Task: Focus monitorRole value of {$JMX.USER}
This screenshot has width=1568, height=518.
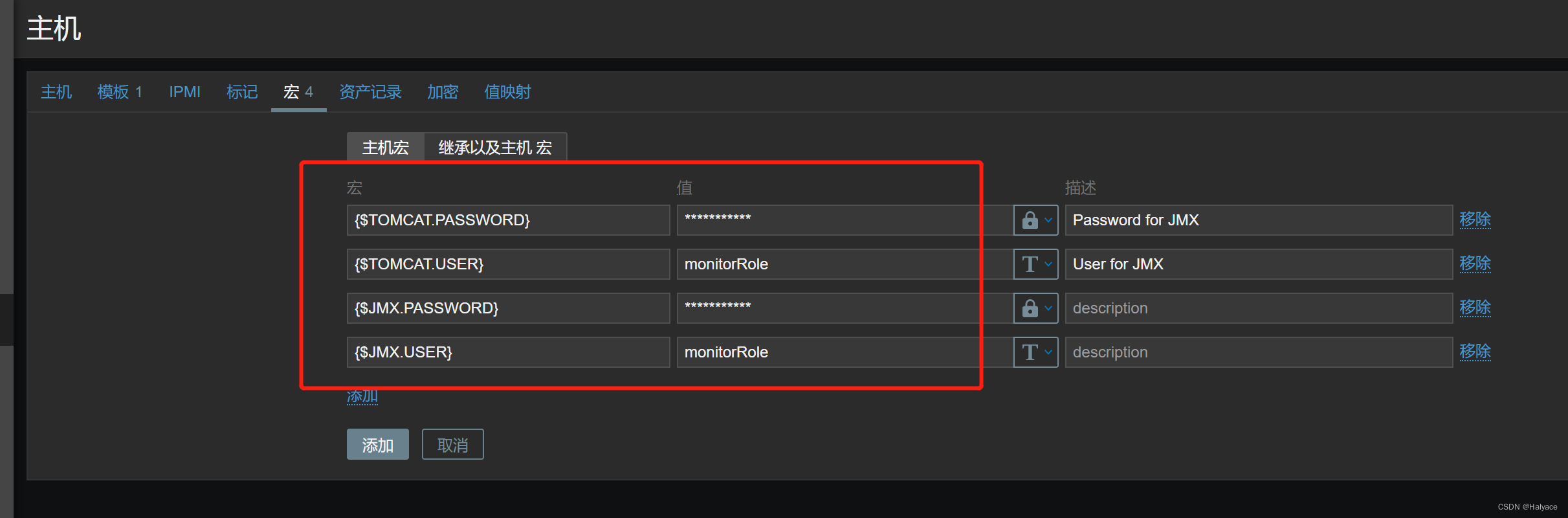Action: tap(845, 352)
